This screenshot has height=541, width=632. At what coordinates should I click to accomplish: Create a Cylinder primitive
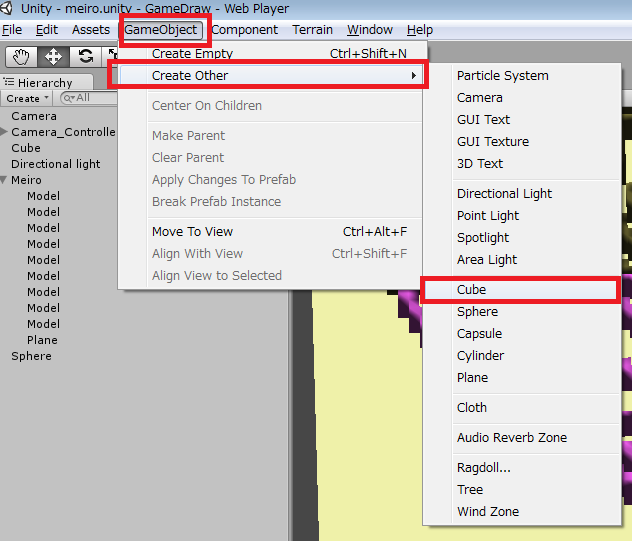[521, 356]
